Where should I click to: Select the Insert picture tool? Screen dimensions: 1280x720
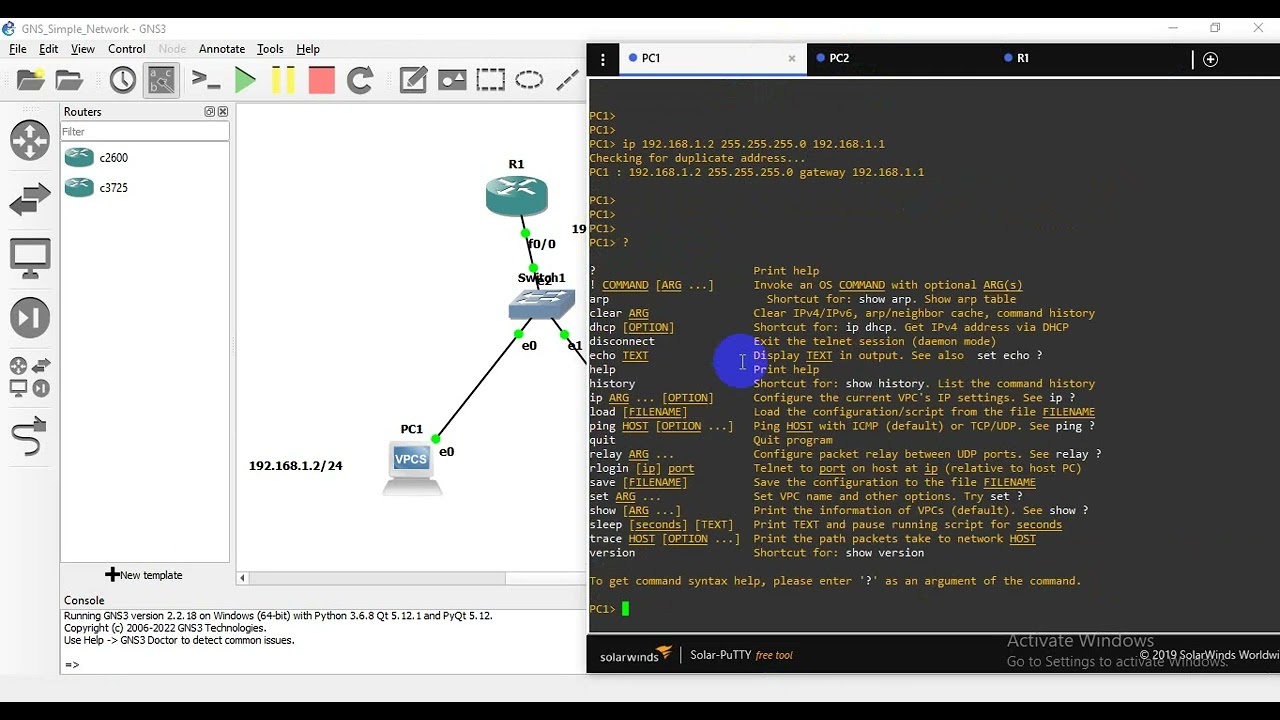[x=452, y=80]
